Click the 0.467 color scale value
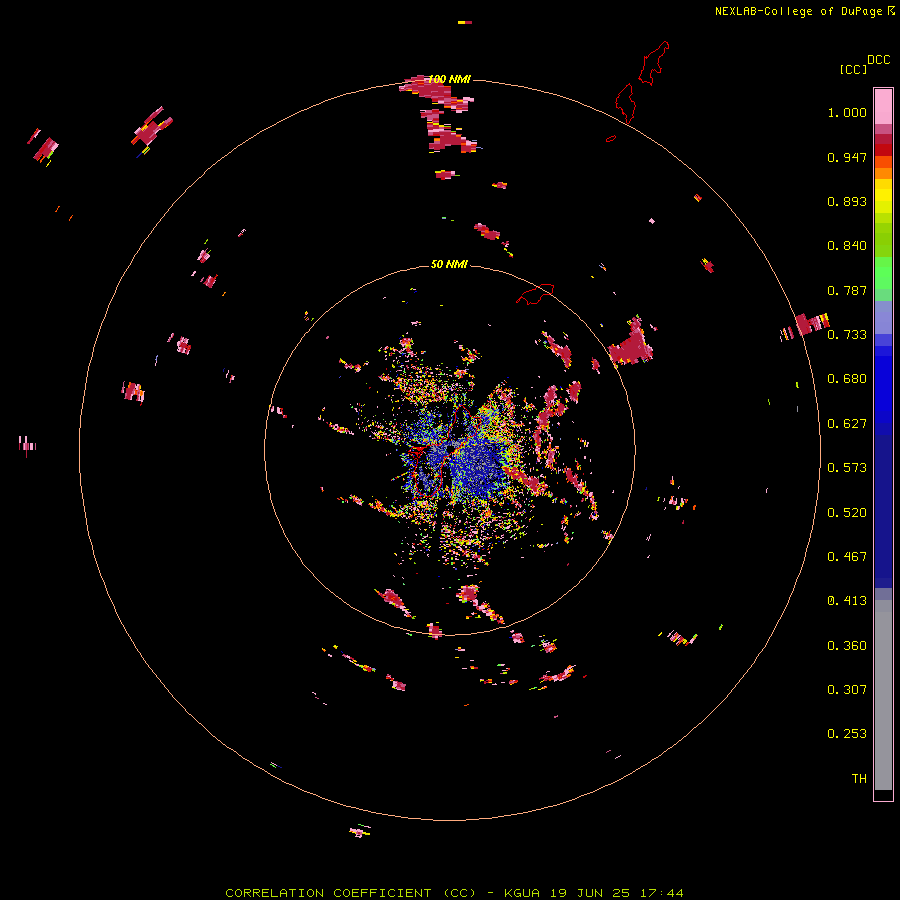Screen dimensions: 900x900 (847, 557)
